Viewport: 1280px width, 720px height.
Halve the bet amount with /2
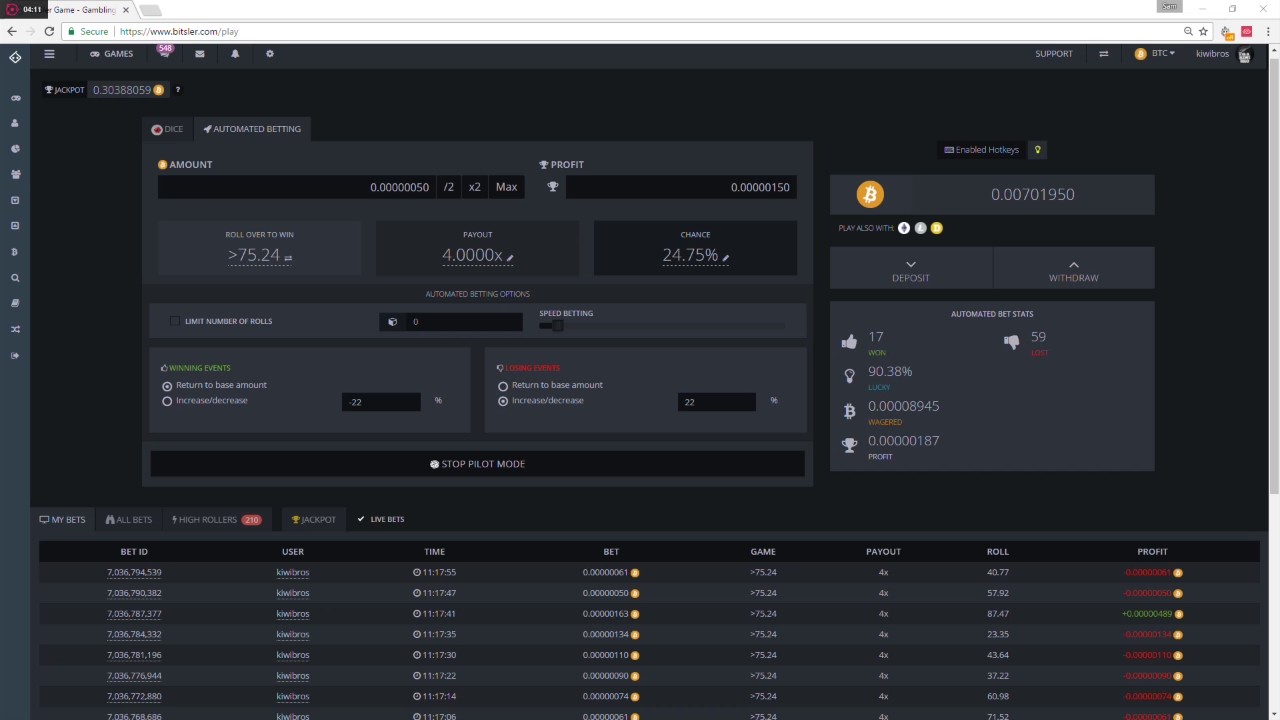[x=449, y=187]
